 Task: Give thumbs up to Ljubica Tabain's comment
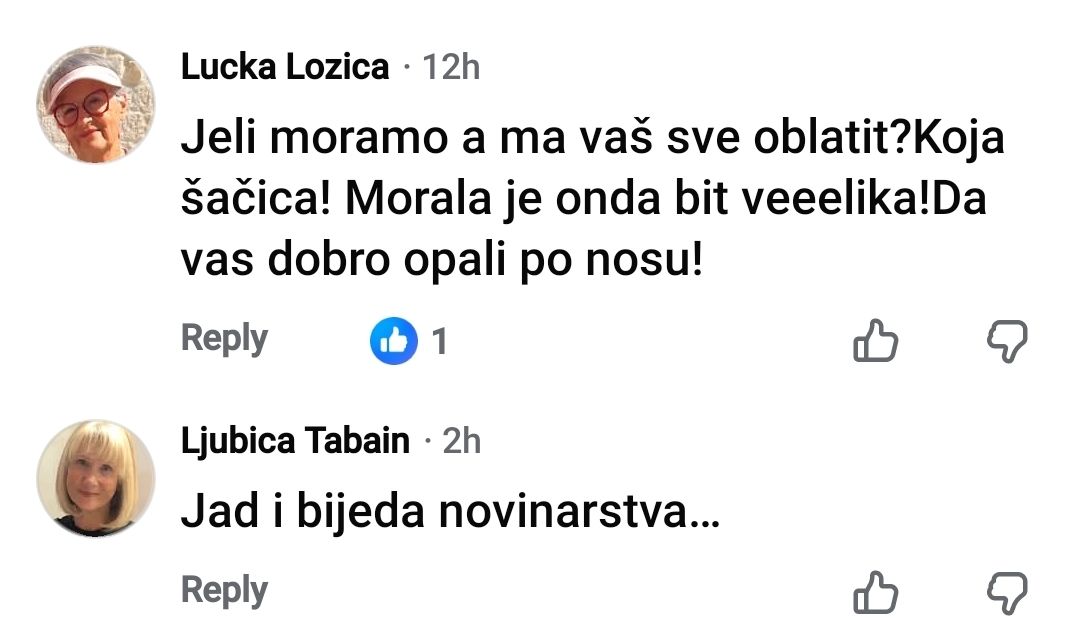875,592
